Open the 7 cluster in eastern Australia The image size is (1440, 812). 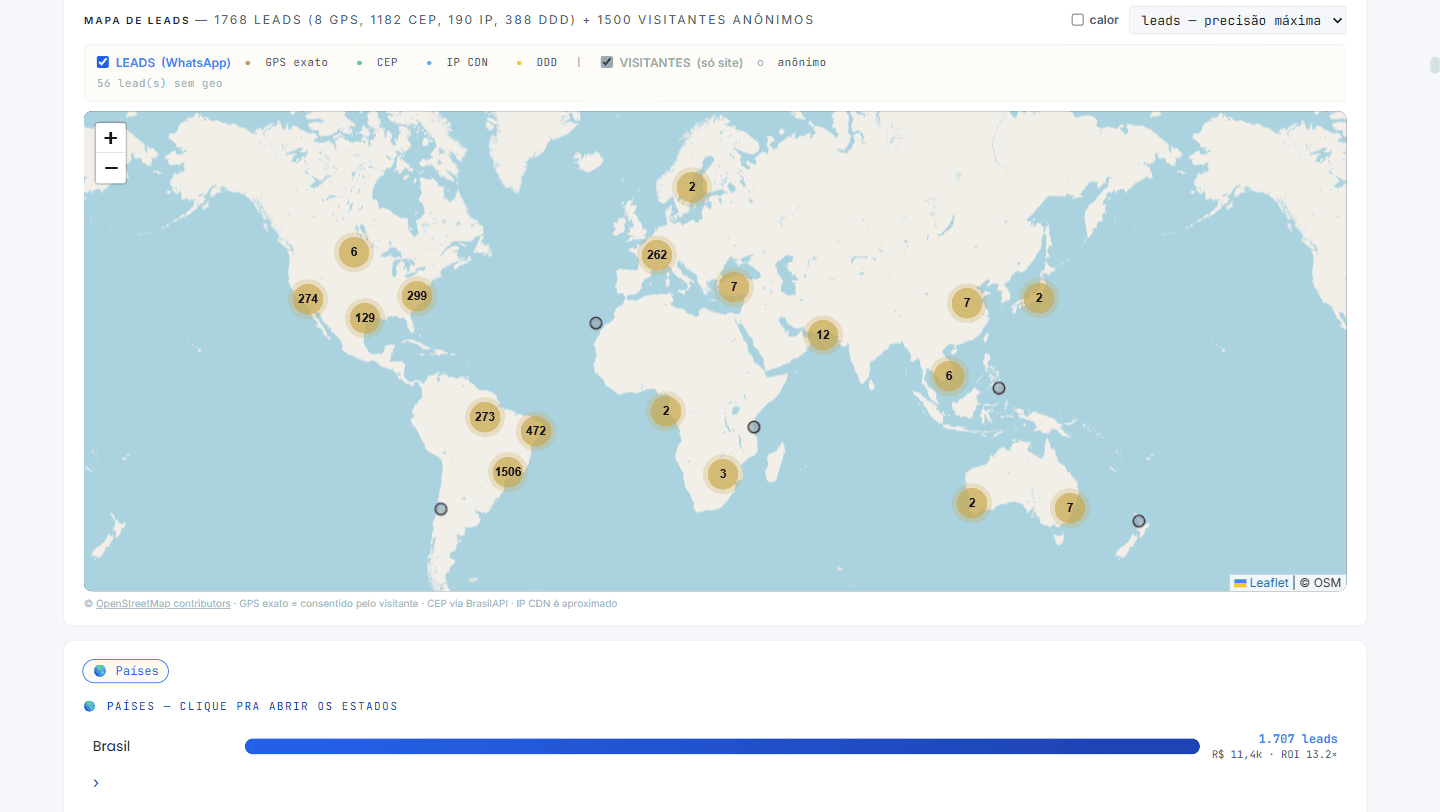tap(1070, 508)
